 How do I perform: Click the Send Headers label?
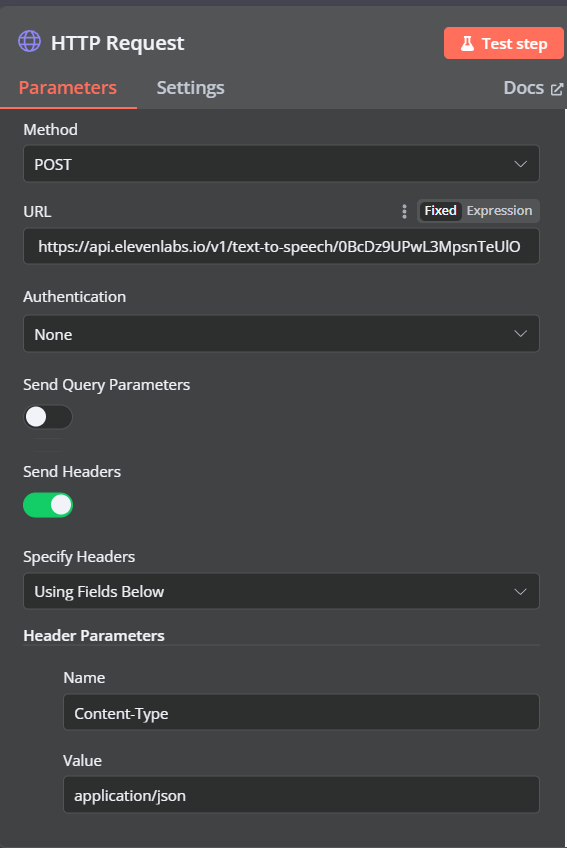[72, 472]
